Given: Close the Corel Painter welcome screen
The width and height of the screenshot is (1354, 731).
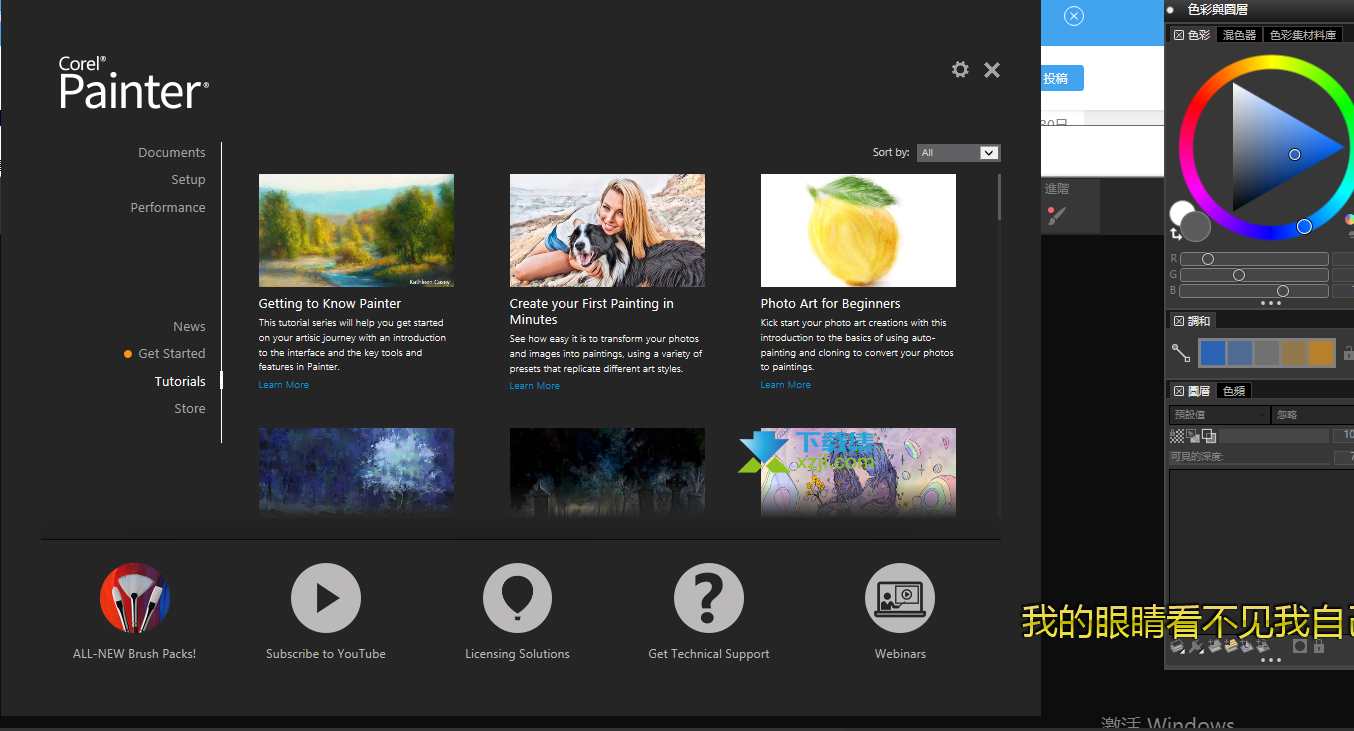Looking at the screenshot, I should (992, 69).
